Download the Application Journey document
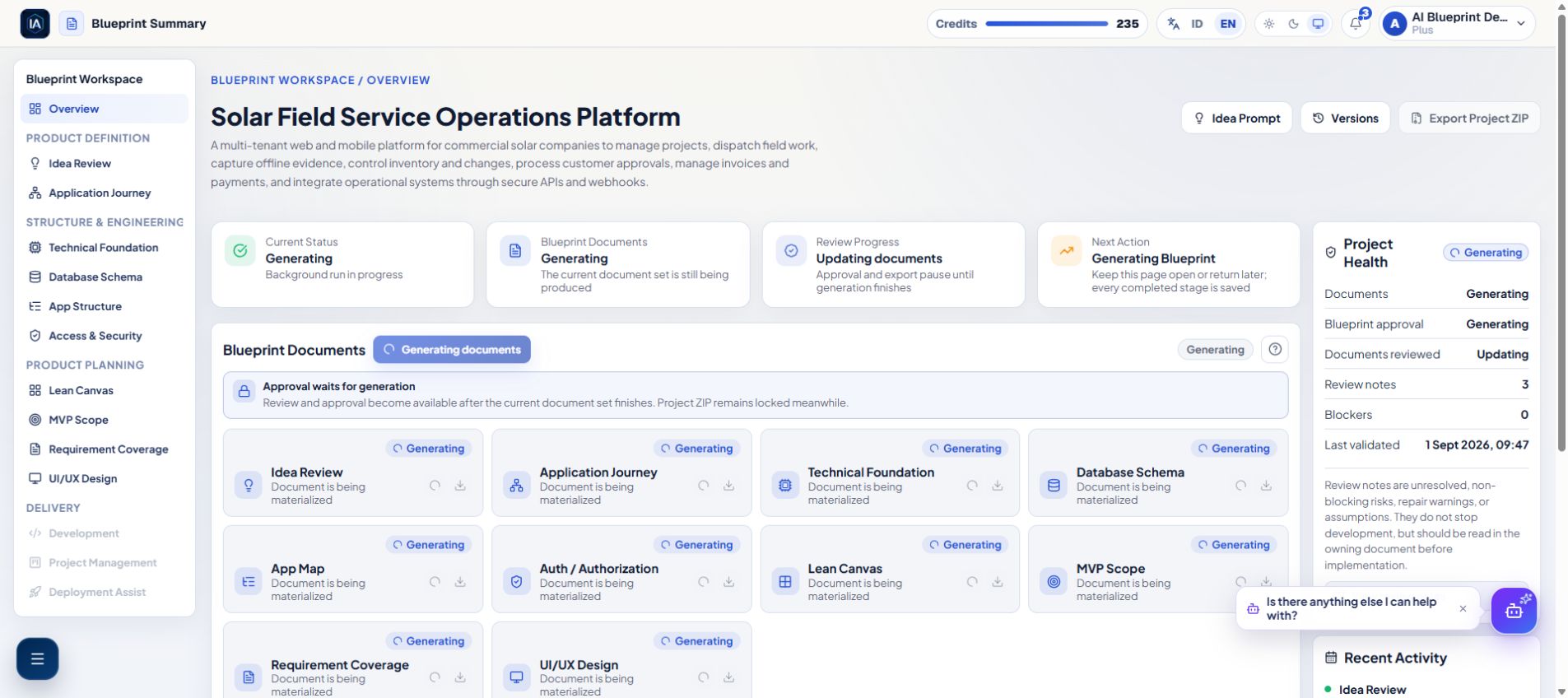This screenshot has height=698, width=1568. tap(728, 486)
